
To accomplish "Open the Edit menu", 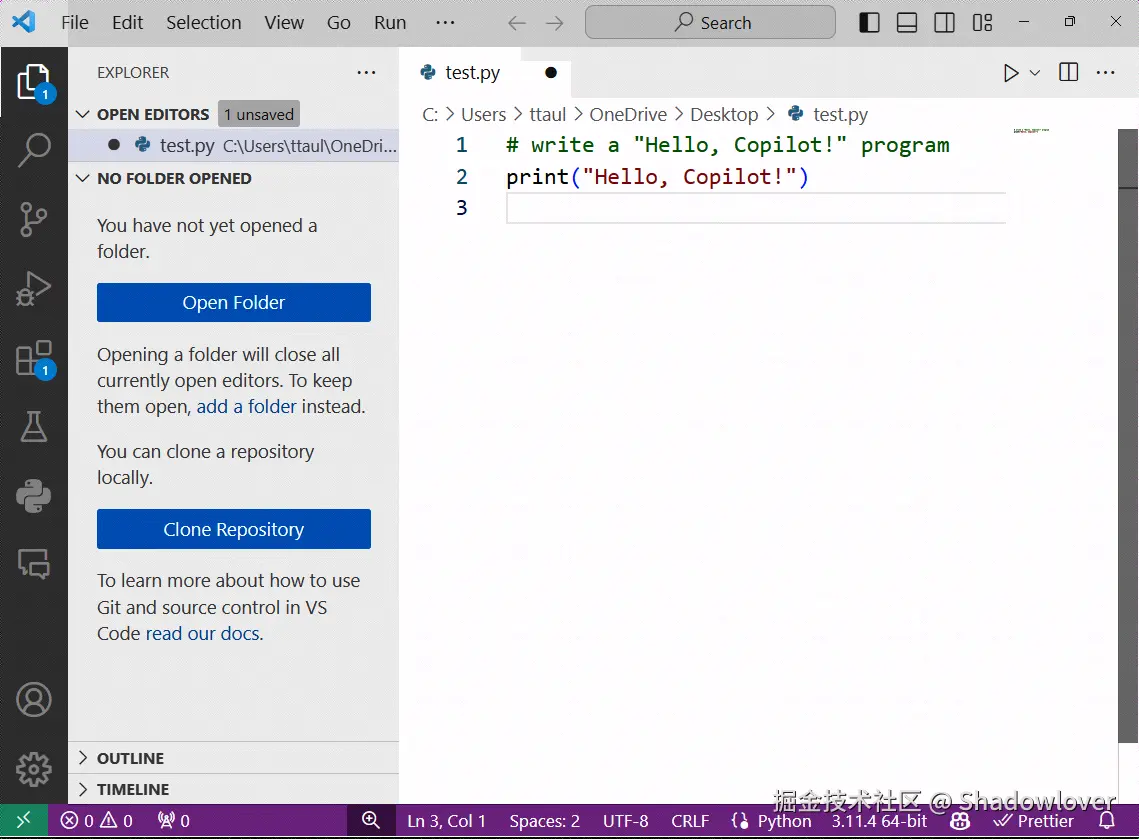I will pos(127,23).
